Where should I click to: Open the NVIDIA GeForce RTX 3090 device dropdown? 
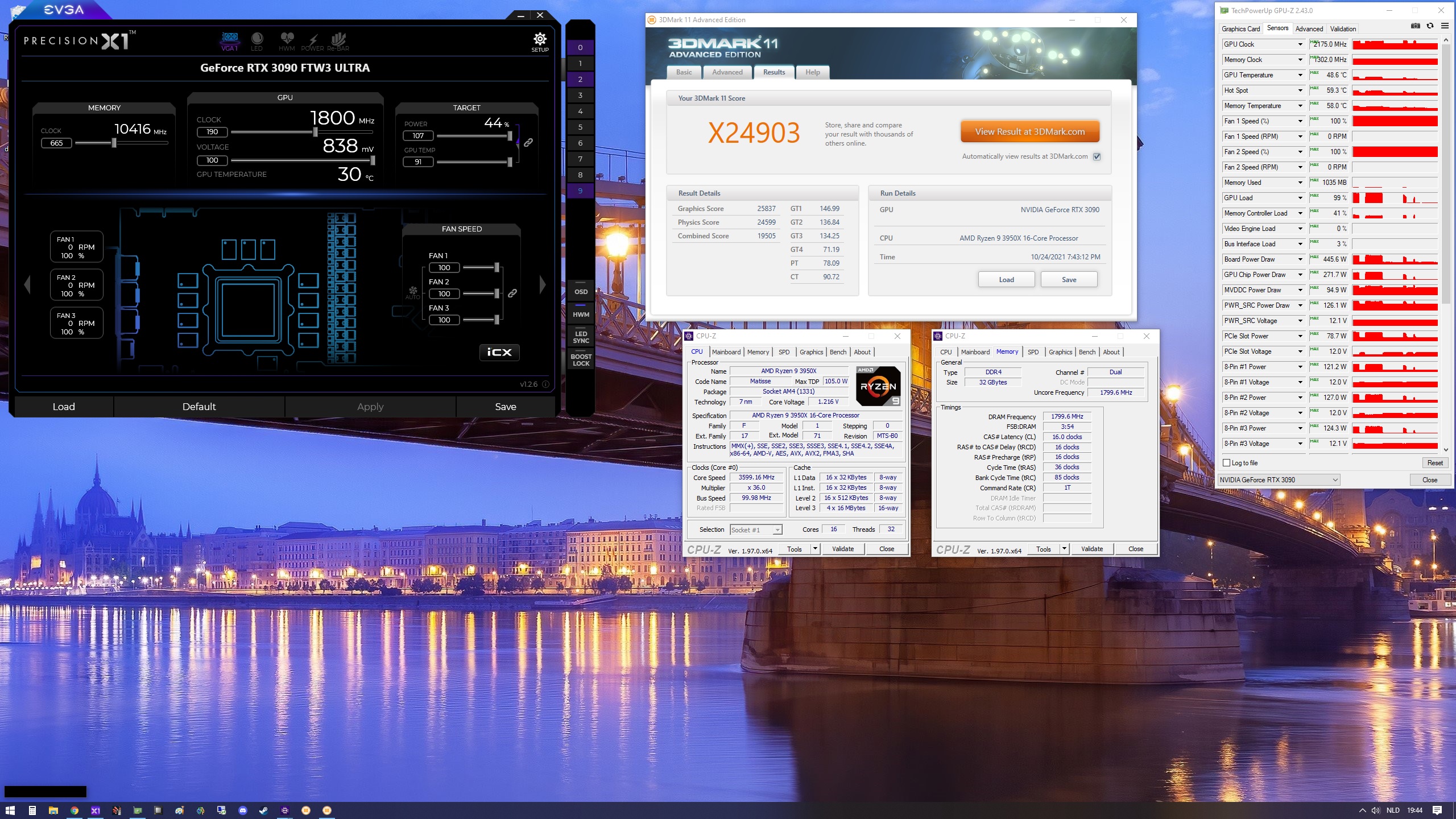(x=1279, y=480)
